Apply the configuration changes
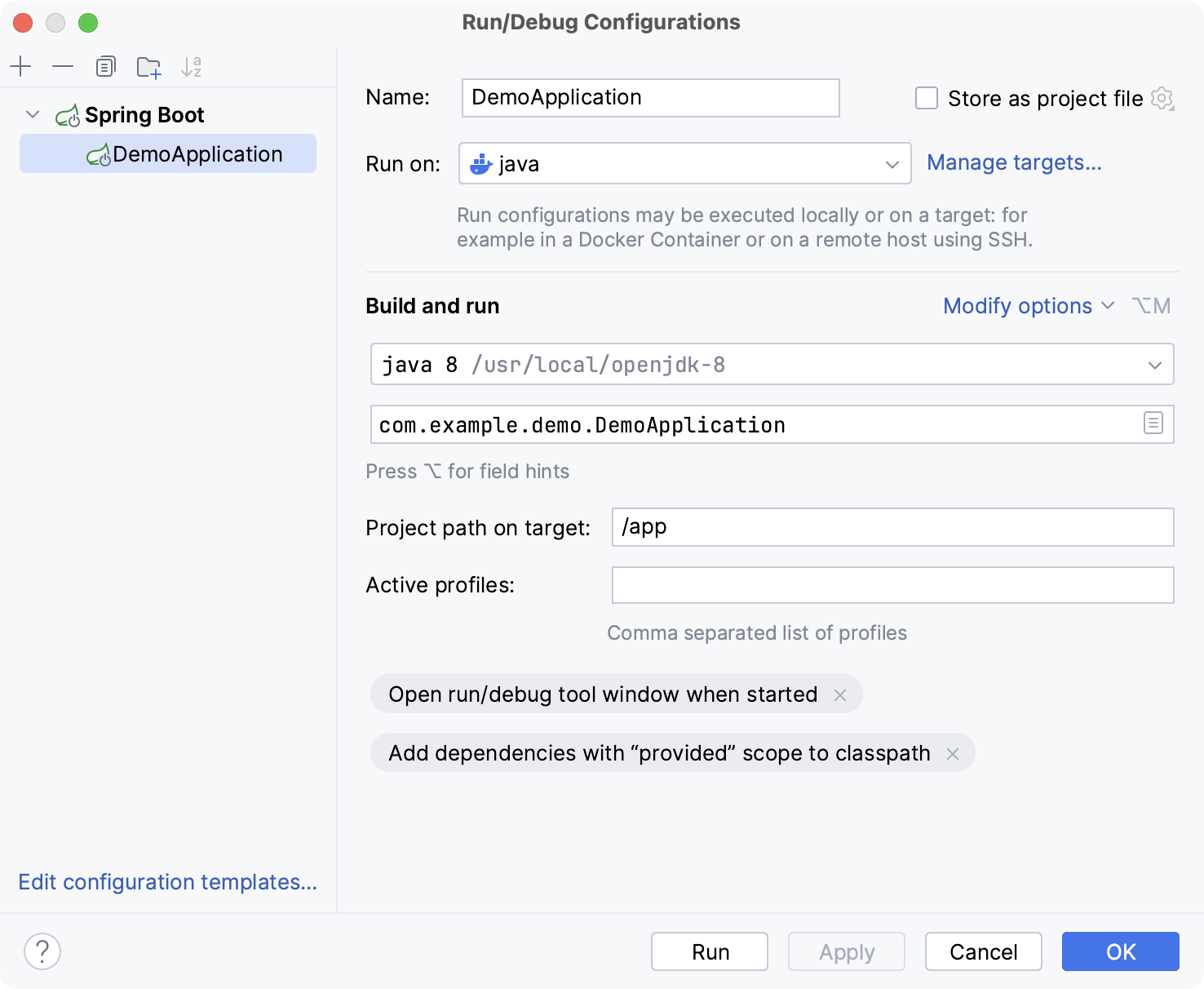This screenshot has width=1204, height=989. click(x=846, y=951)
